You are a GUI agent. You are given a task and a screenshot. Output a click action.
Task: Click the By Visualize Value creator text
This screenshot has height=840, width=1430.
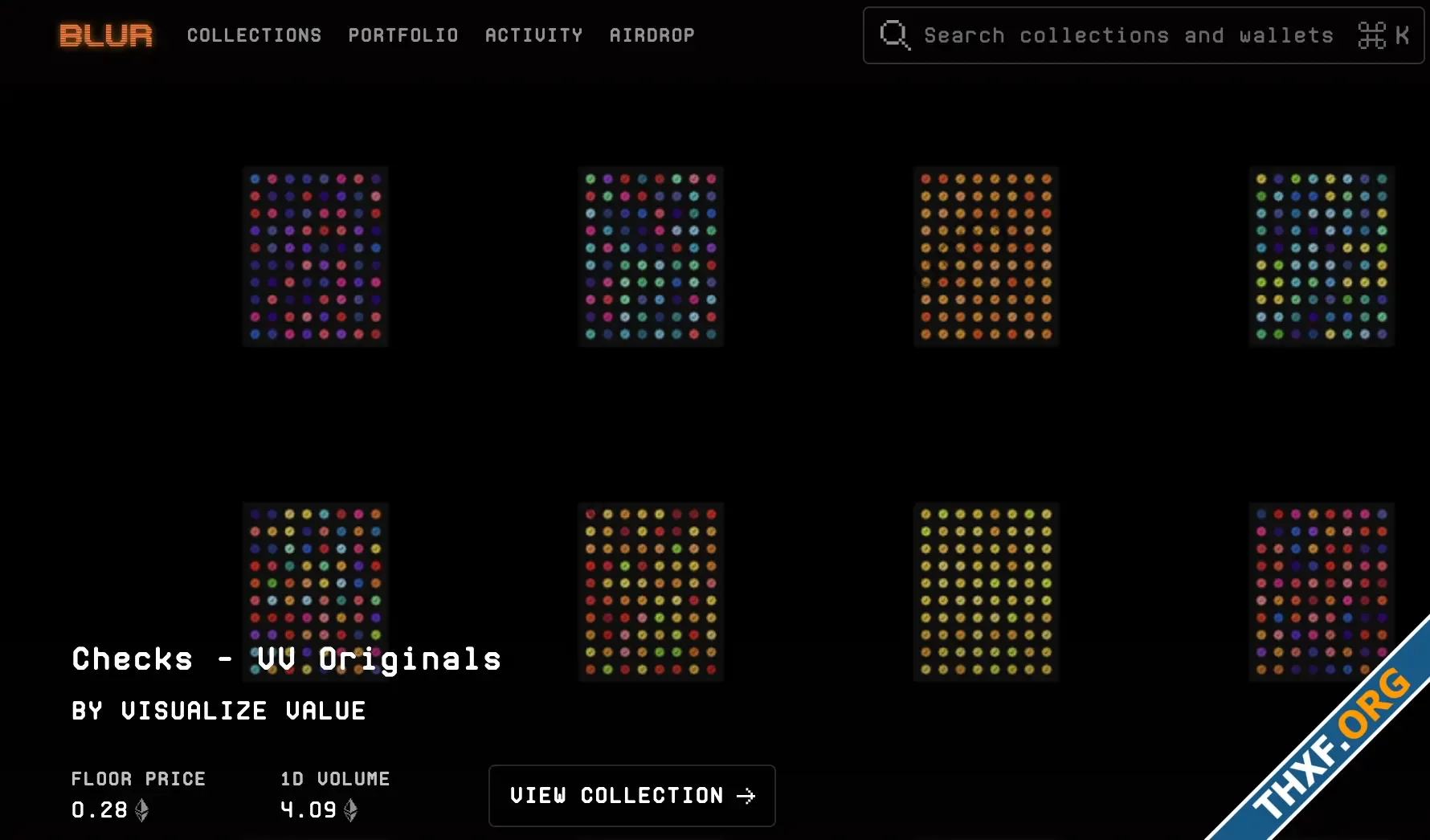pos(219,711)
